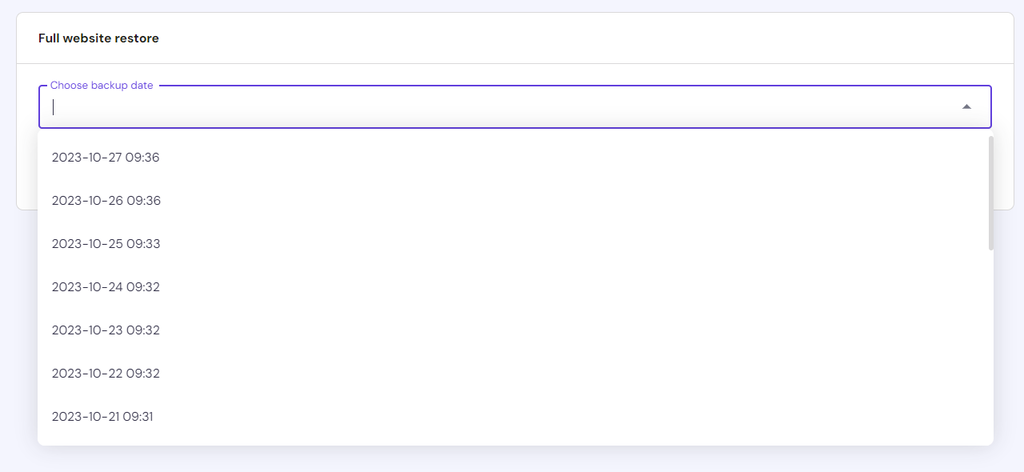
Task: Select backup 2023-10-24 09:32
Action: click(x=515, y=287)
